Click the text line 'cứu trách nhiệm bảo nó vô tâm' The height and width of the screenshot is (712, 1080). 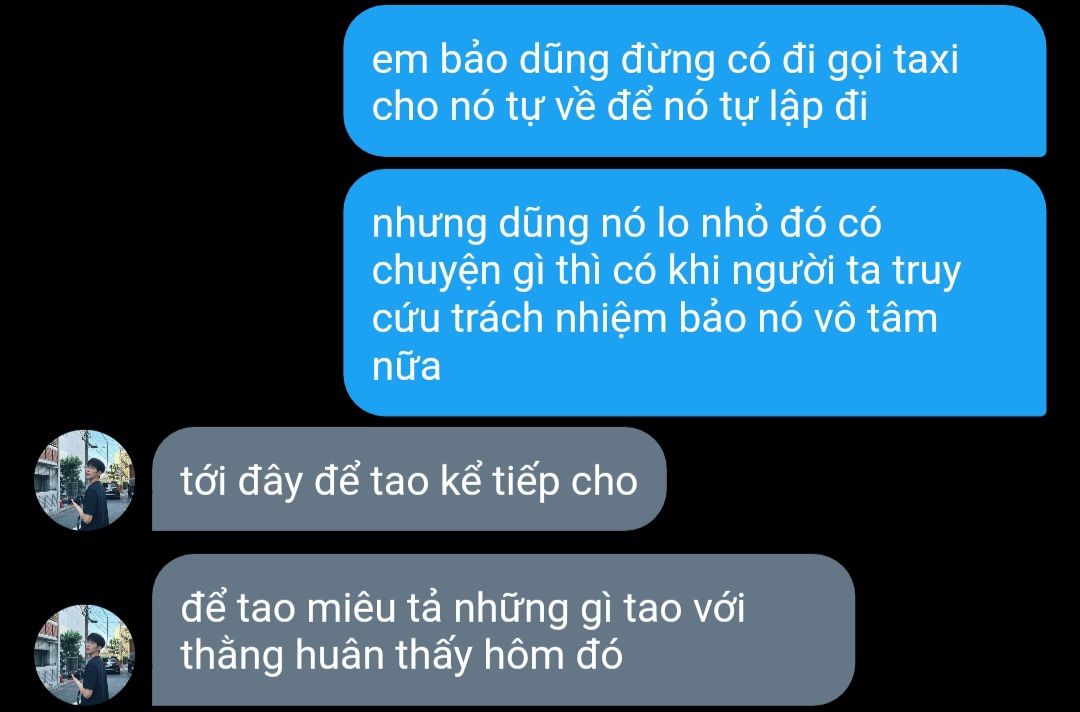[655, 318]
